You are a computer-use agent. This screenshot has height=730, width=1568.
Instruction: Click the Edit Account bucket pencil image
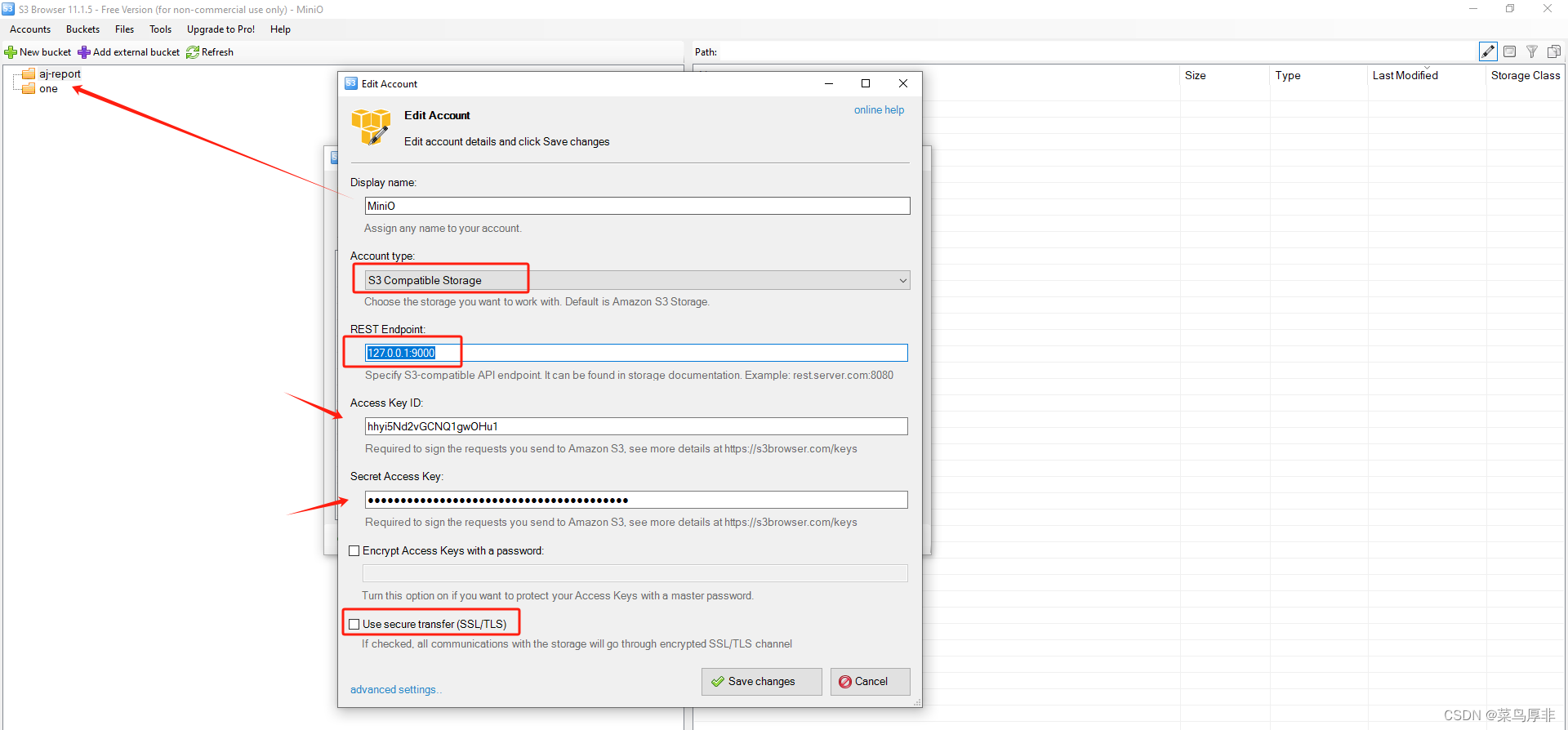[x=371, y=127]
